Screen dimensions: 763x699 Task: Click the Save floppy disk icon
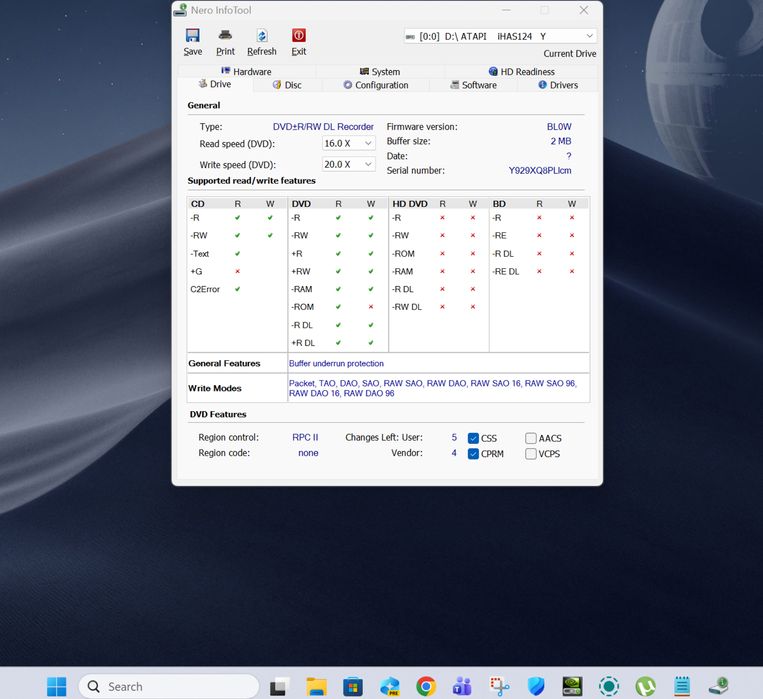click(x=193, y=36)
